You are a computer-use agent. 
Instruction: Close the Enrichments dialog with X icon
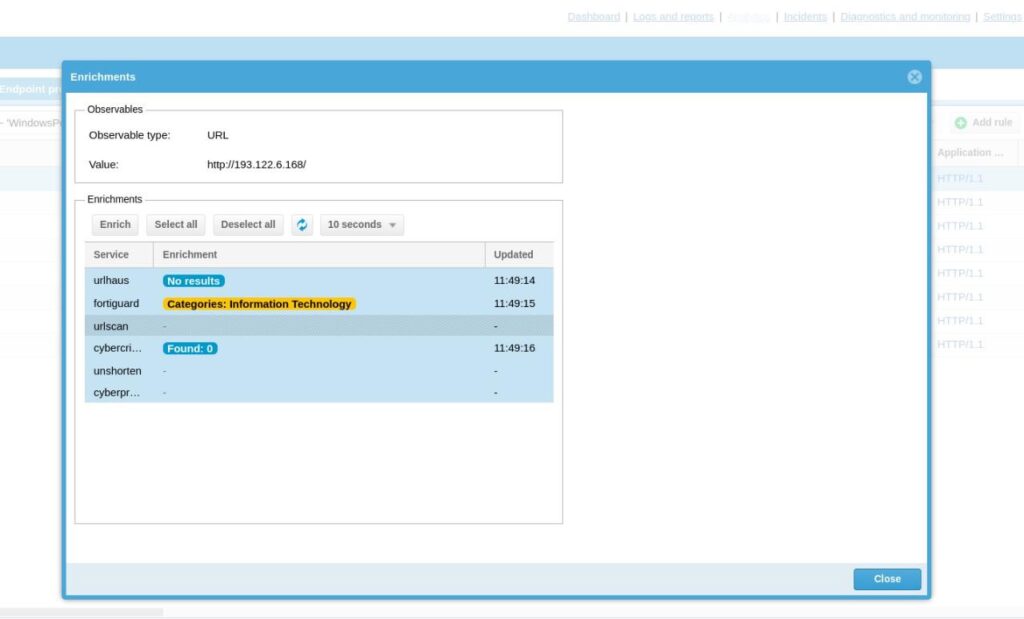(914, 77)
